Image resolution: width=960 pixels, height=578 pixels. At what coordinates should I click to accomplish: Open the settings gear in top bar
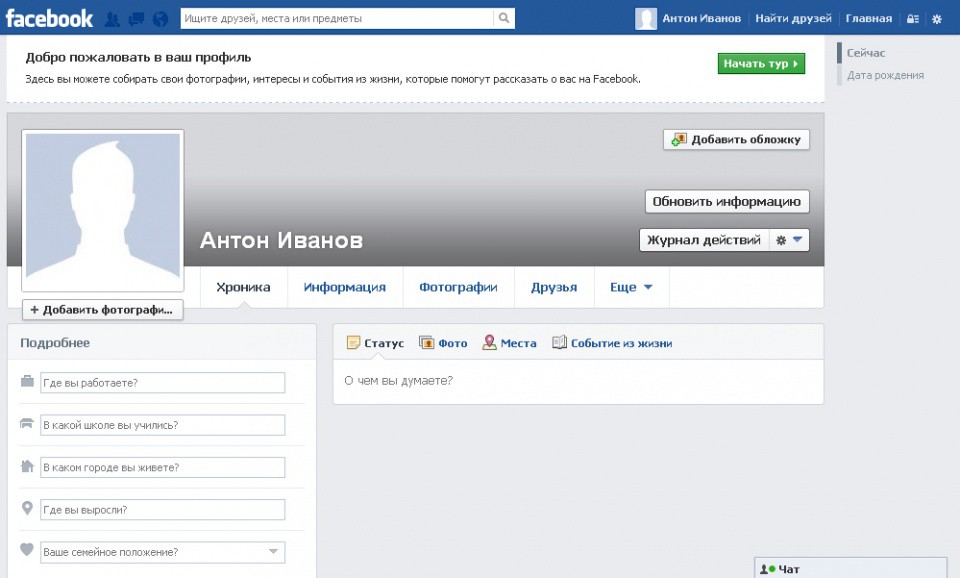(936, 19)
